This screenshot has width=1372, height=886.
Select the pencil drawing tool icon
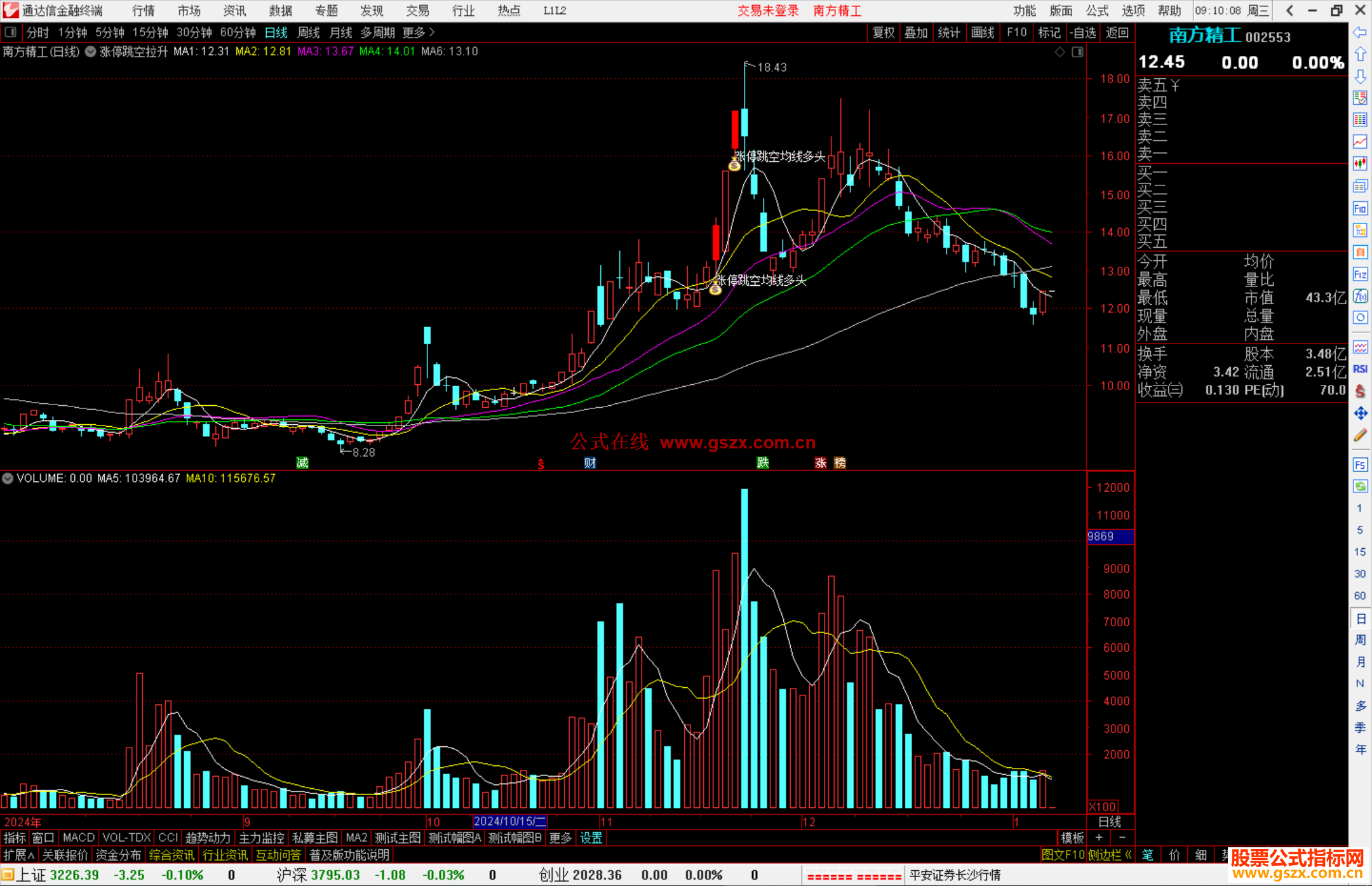coord(1360,435)
